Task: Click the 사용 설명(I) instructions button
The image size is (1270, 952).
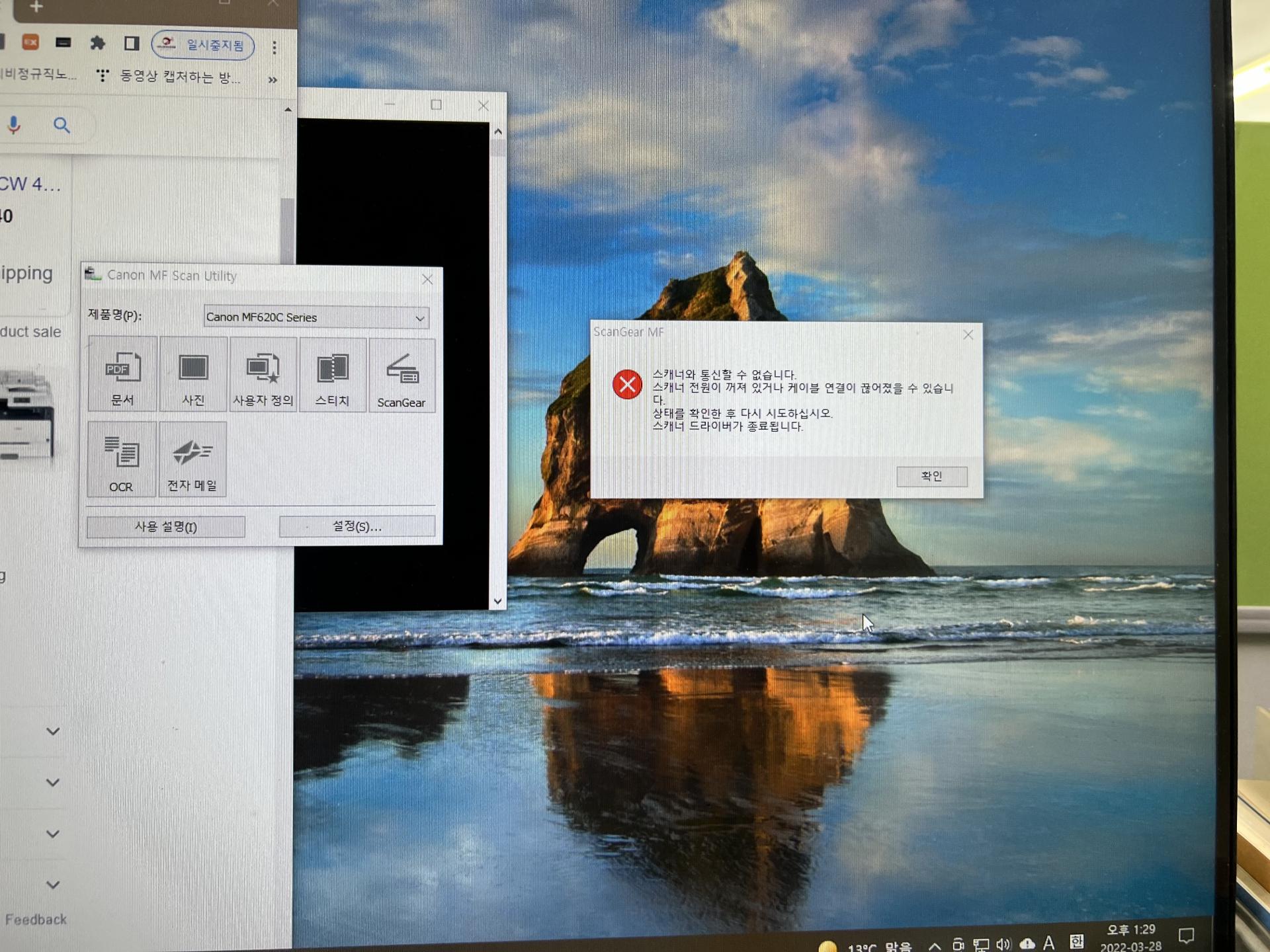Action: (165, 527)
